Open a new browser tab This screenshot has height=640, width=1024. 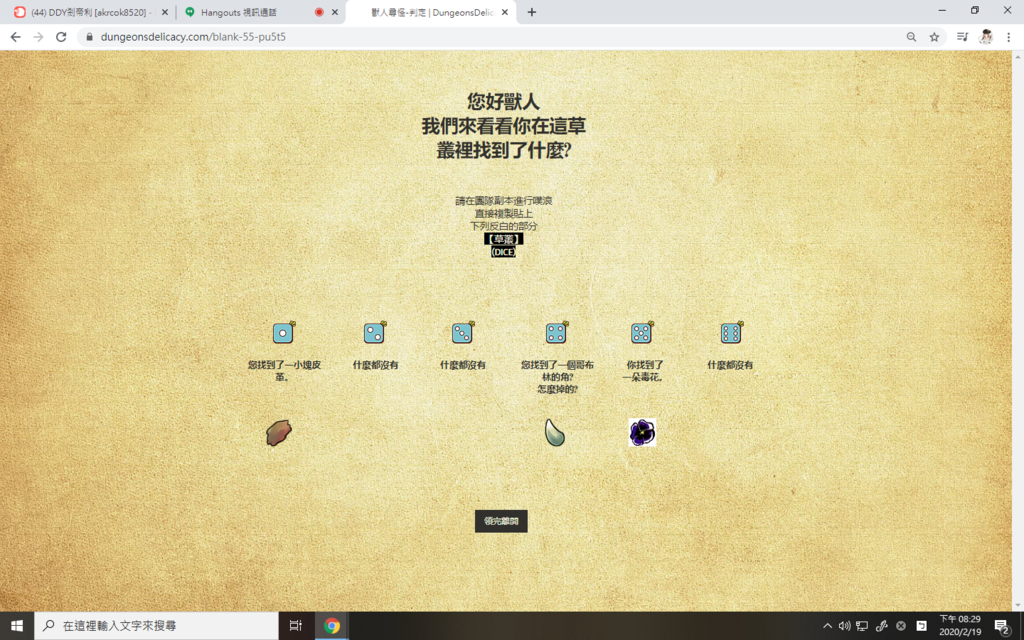click(532, 12)
